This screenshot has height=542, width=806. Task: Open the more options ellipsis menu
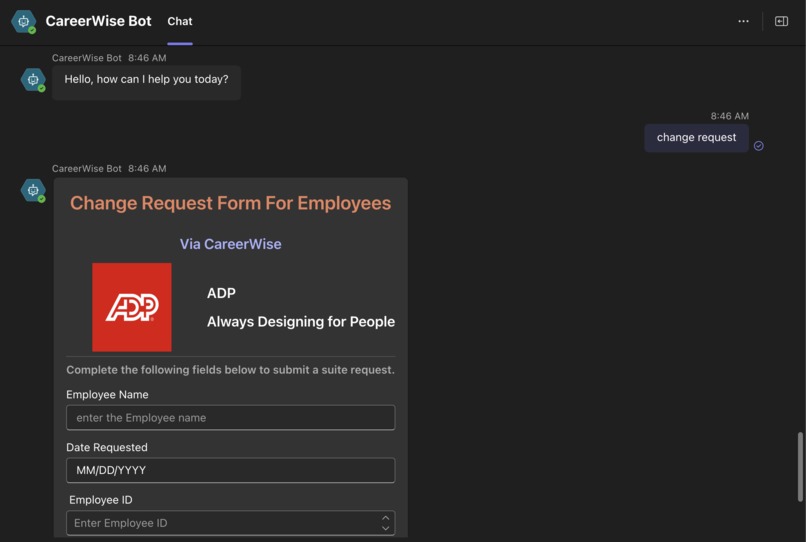pos(743,21)
